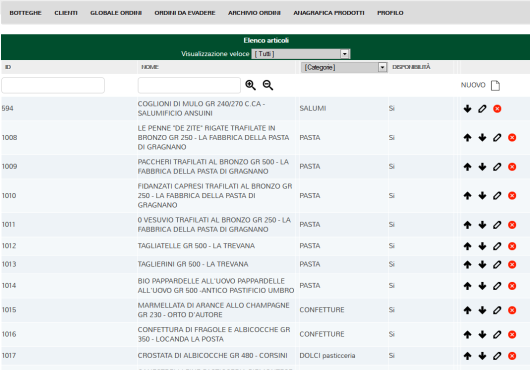
Task: Focus the NOME search field
Action: click(189, 85)
